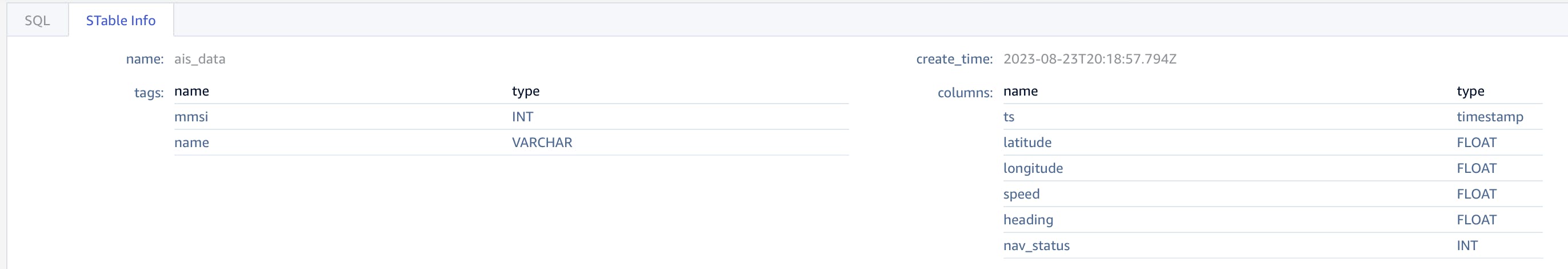Click the INT type of mmsi tag
1568x269 pixels.
coord(522,117)
